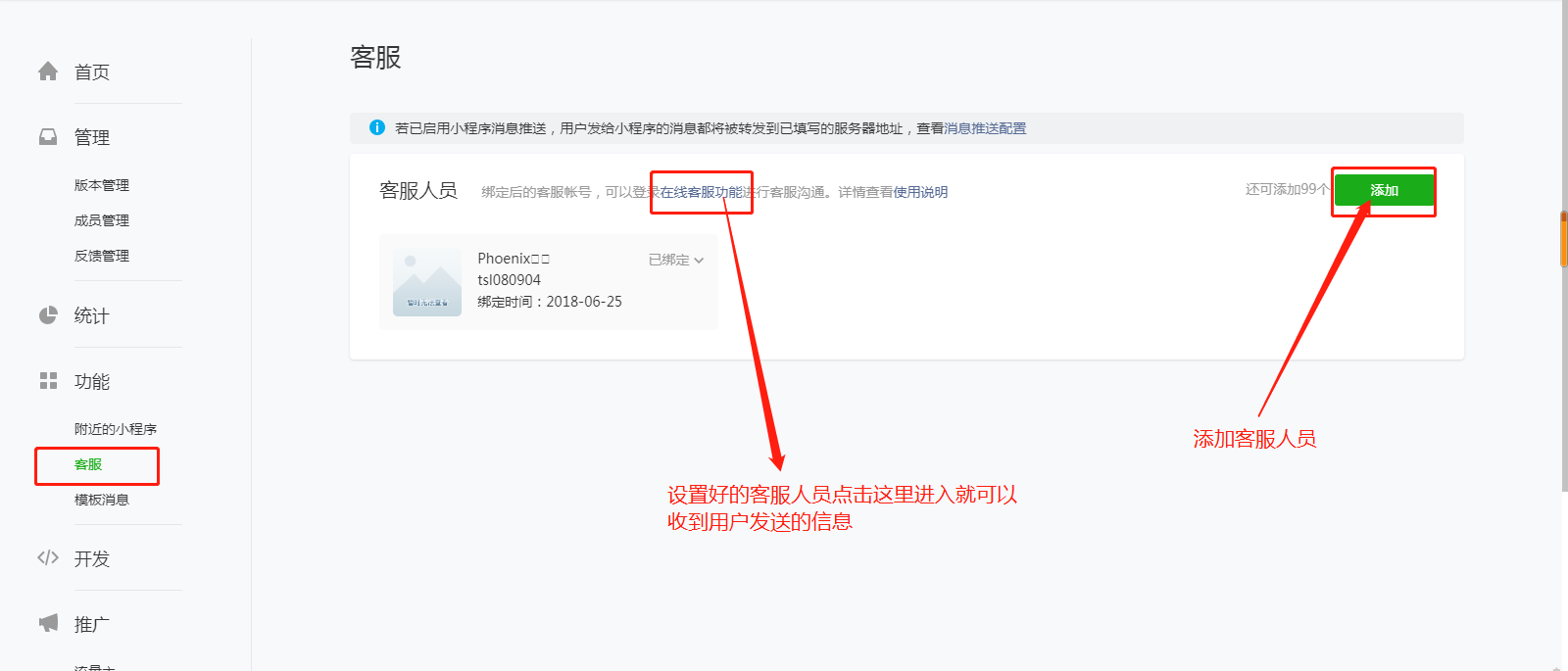Go to 附近的小程序 page
This screenshot has width=1568, height=671.
[x=116, y=429]
